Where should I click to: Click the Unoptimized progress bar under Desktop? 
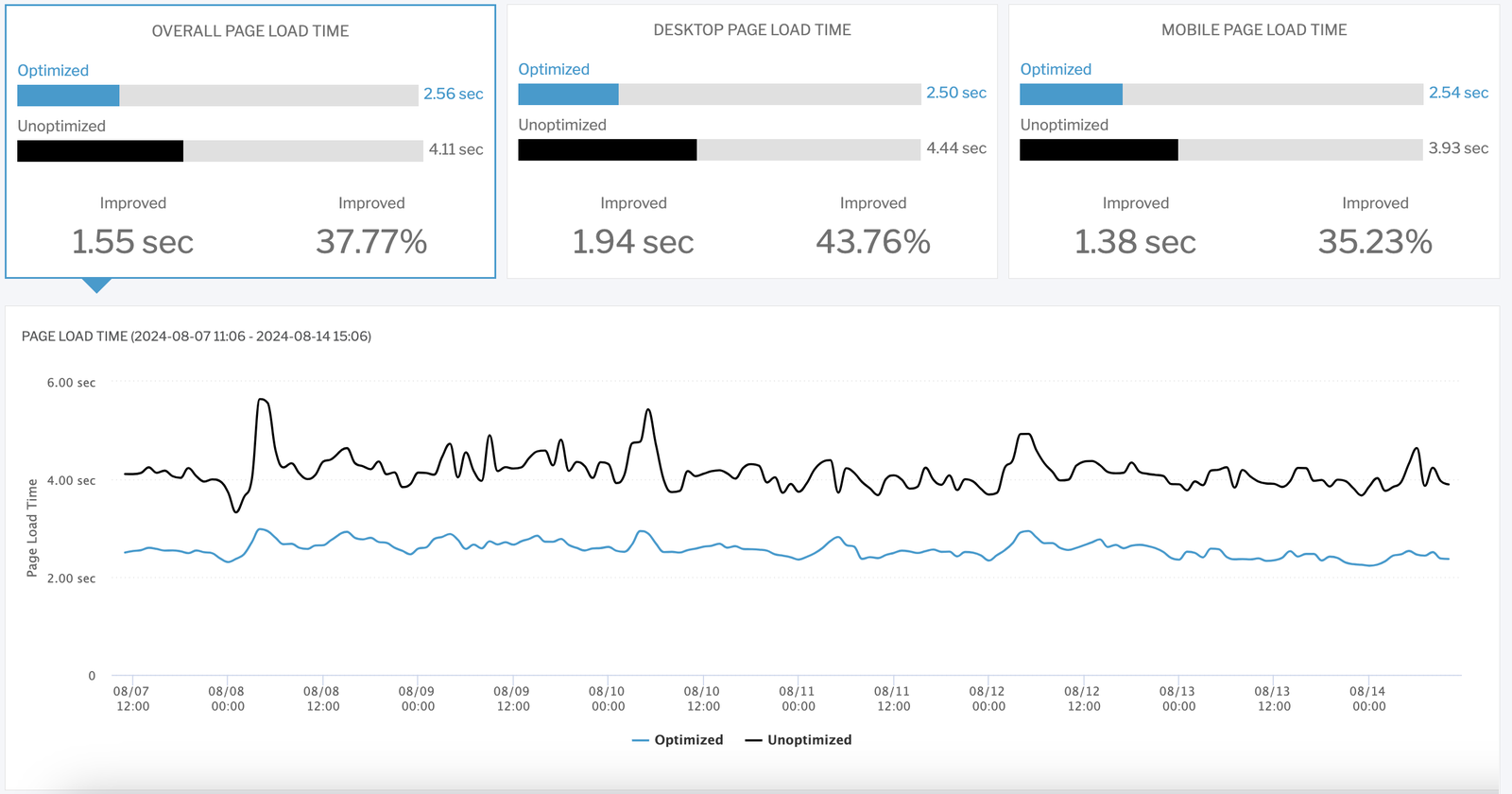click(x=718, y=149)
